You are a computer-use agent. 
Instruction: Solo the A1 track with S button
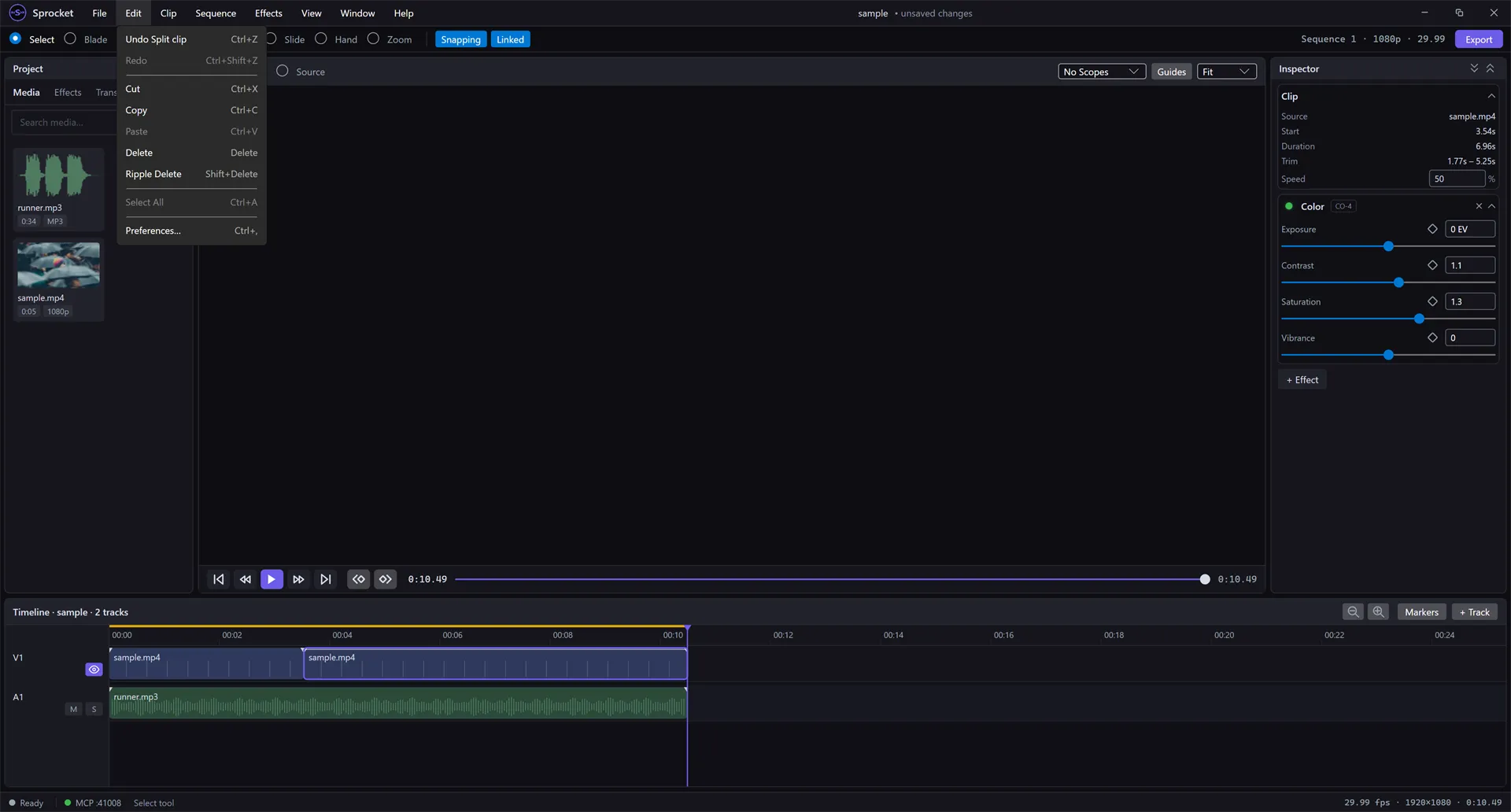pos(94,709)
